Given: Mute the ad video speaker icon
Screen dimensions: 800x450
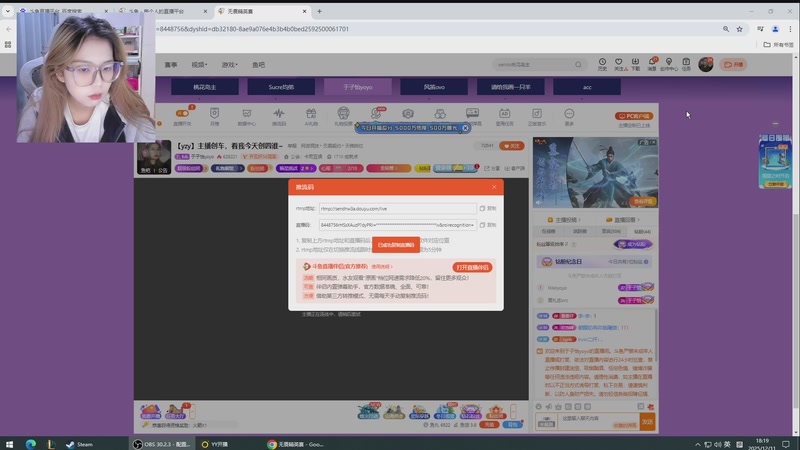Looking at the screenshot, I should (539, 202).
